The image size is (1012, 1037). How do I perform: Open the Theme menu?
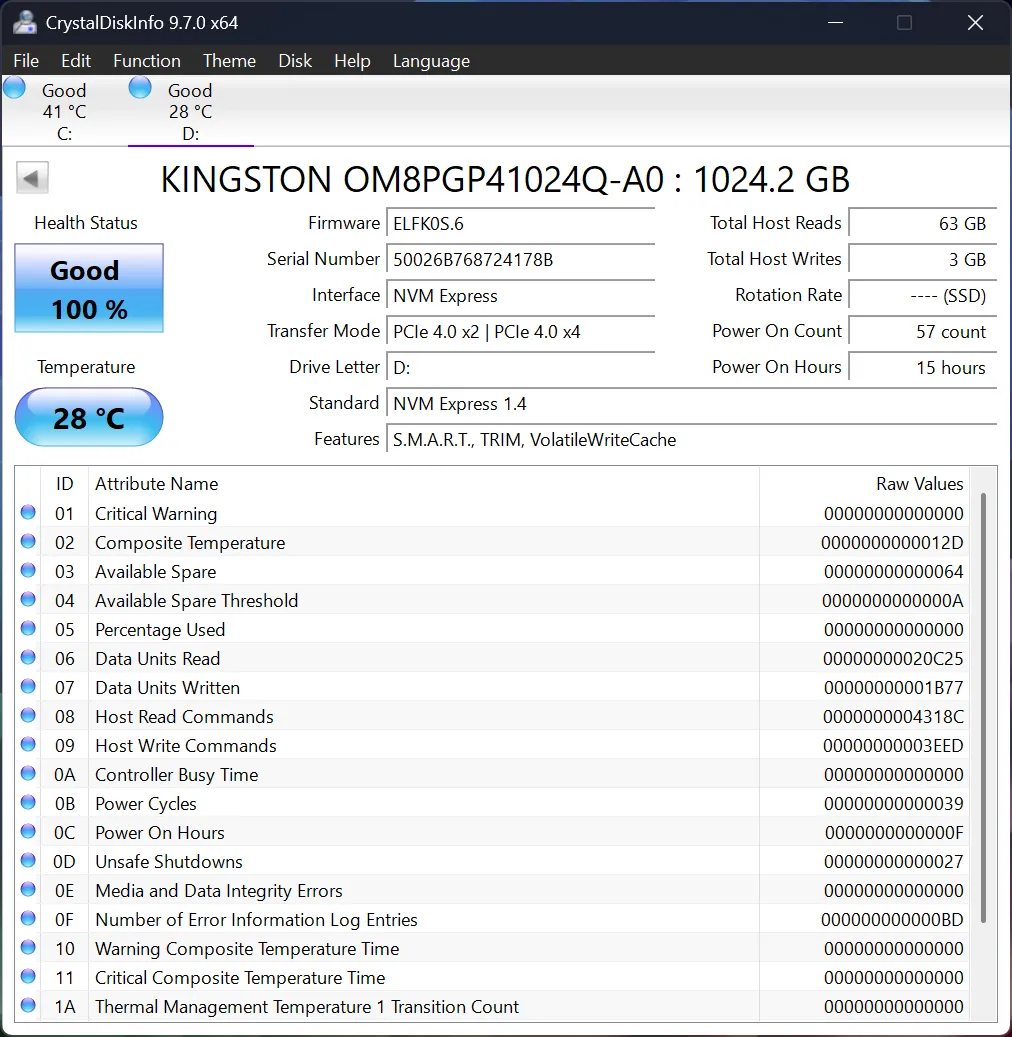coord(230,61)
